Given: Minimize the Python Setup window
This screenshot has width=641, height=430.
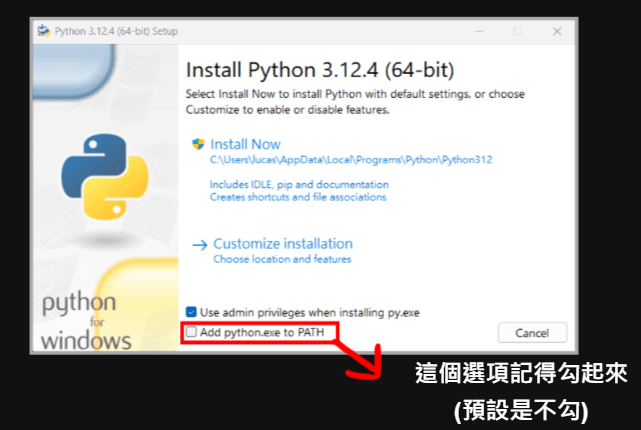Looking at the screenshot, I should [x=479, y=31].
